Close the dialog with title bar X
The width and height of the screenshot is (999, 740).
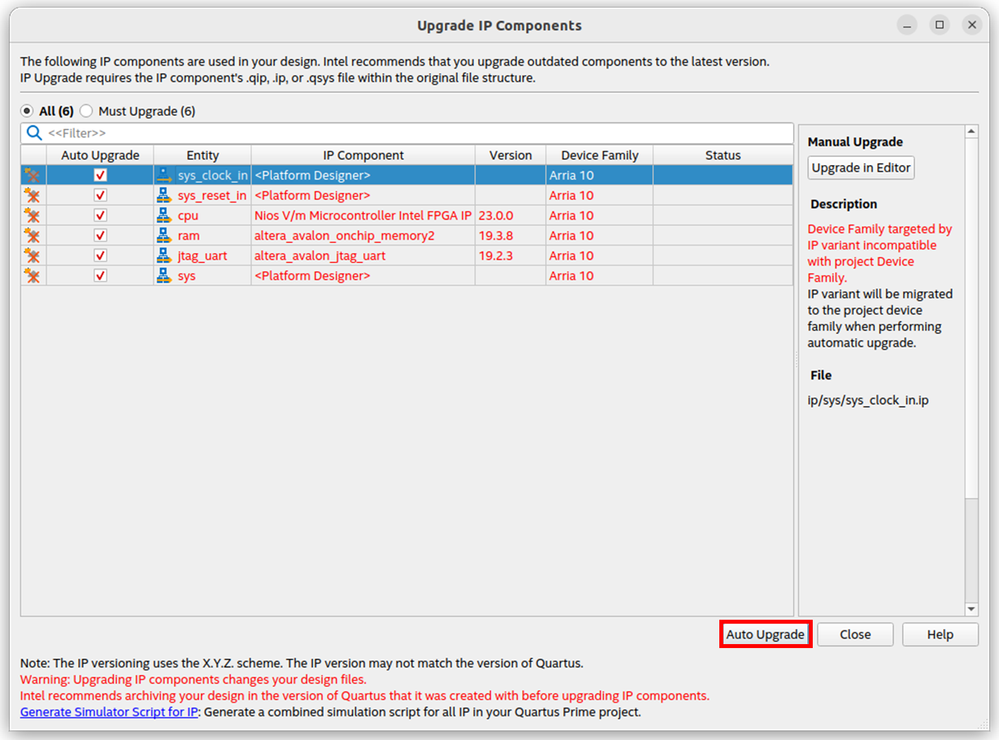tap(972, 25)
